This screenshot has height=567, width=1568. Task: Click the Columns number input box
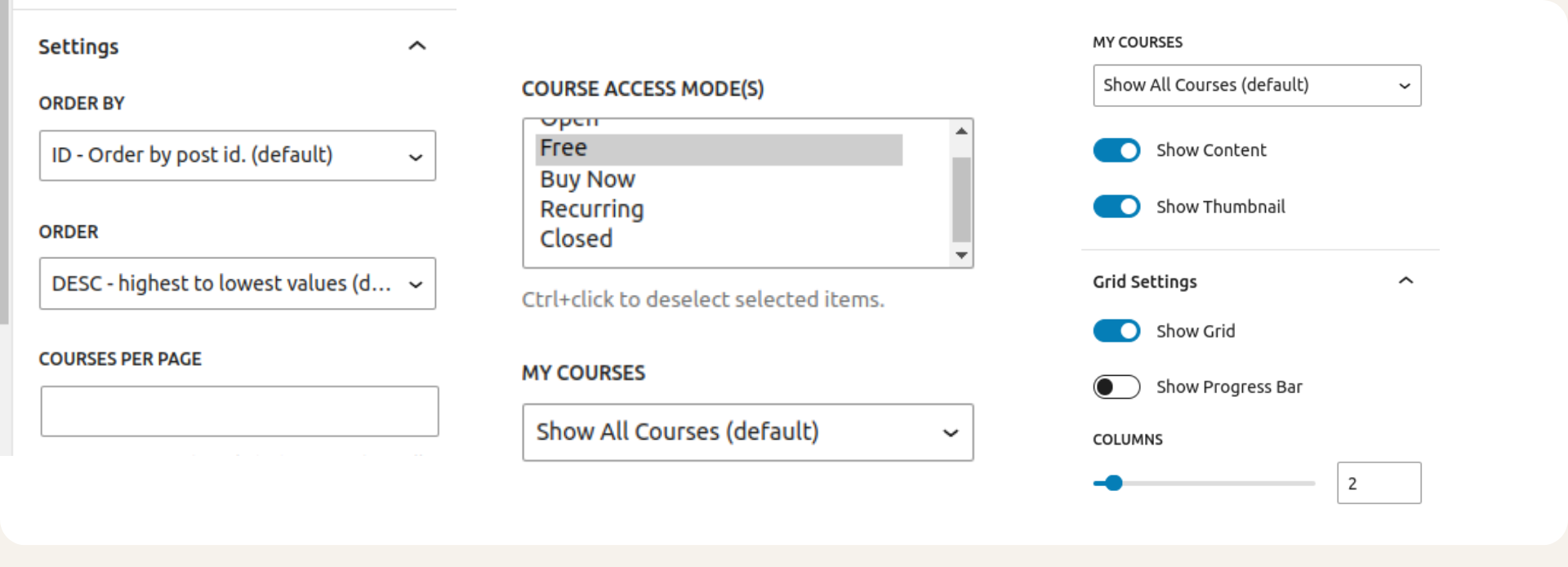coord(1379,483)
